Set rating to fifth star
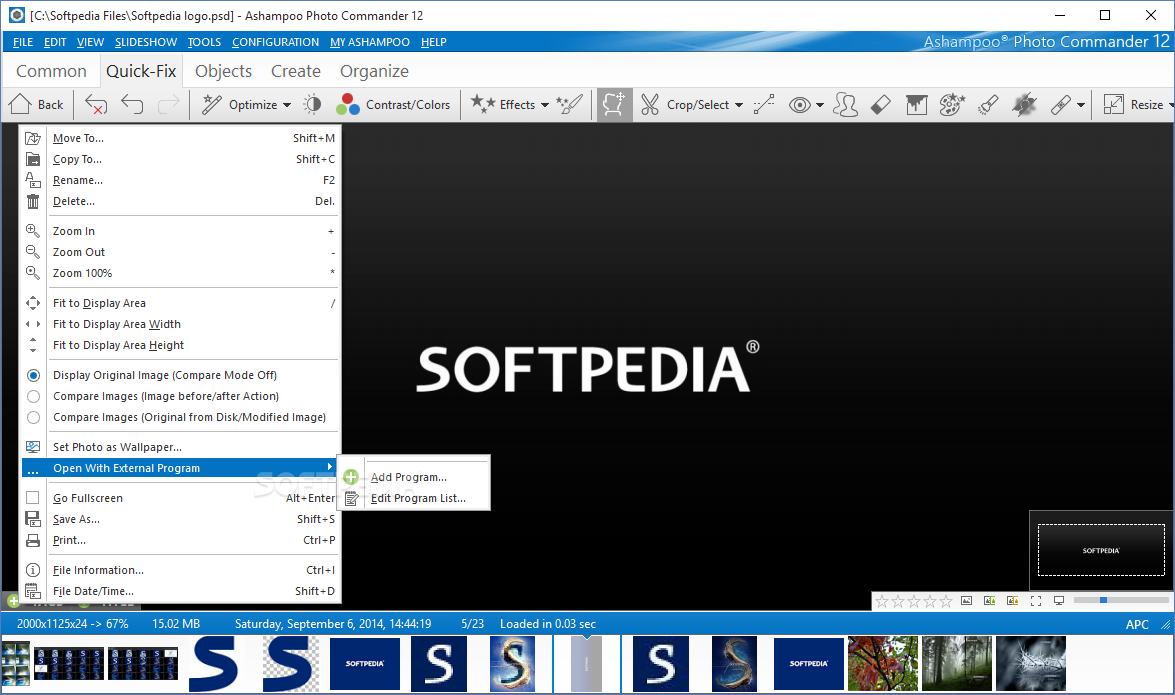Screen dimensions: 1175x695 pos(946,601)
